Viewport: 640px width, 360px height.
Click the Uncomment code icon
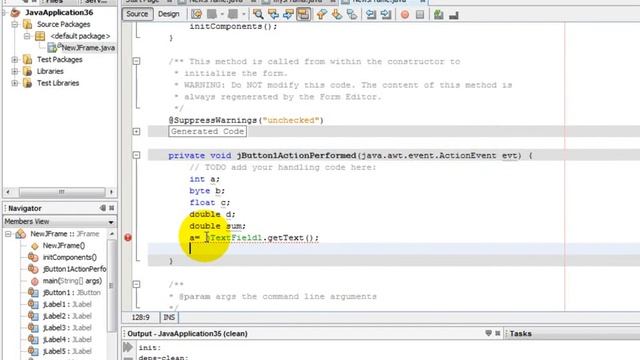[453, 15]
